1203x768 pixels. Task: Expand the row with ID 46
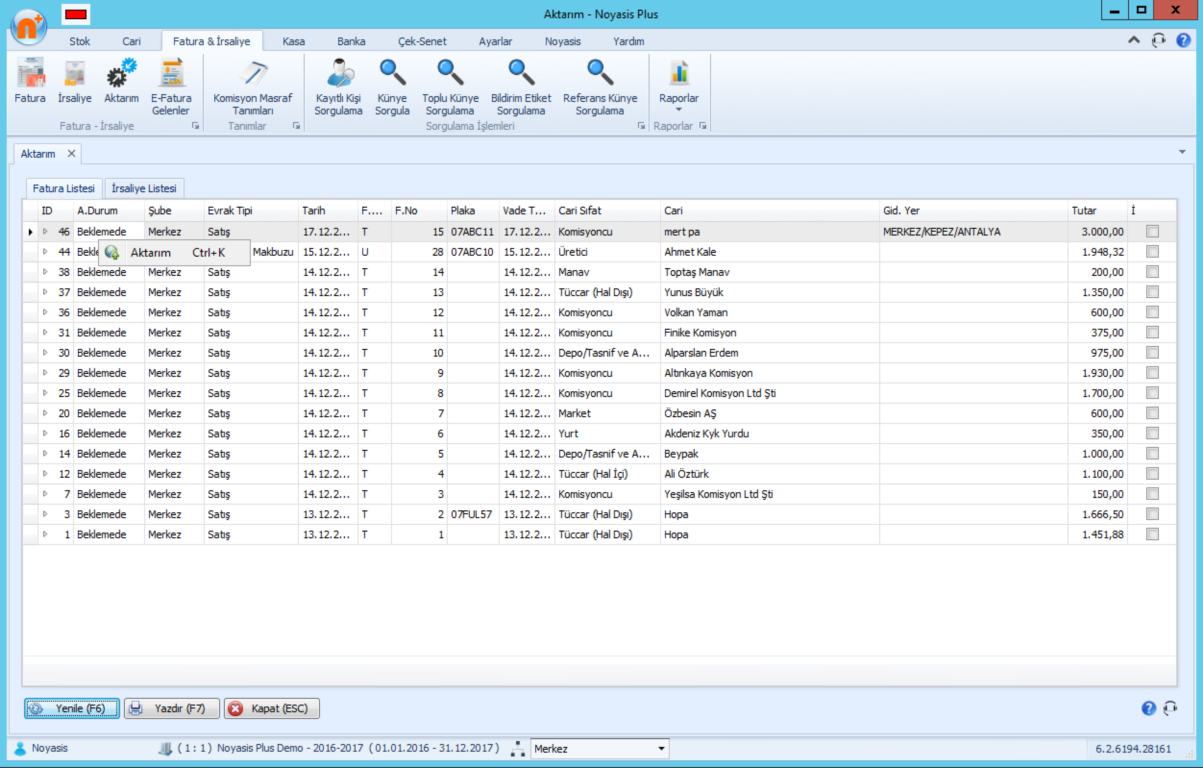tap(45, 232)
